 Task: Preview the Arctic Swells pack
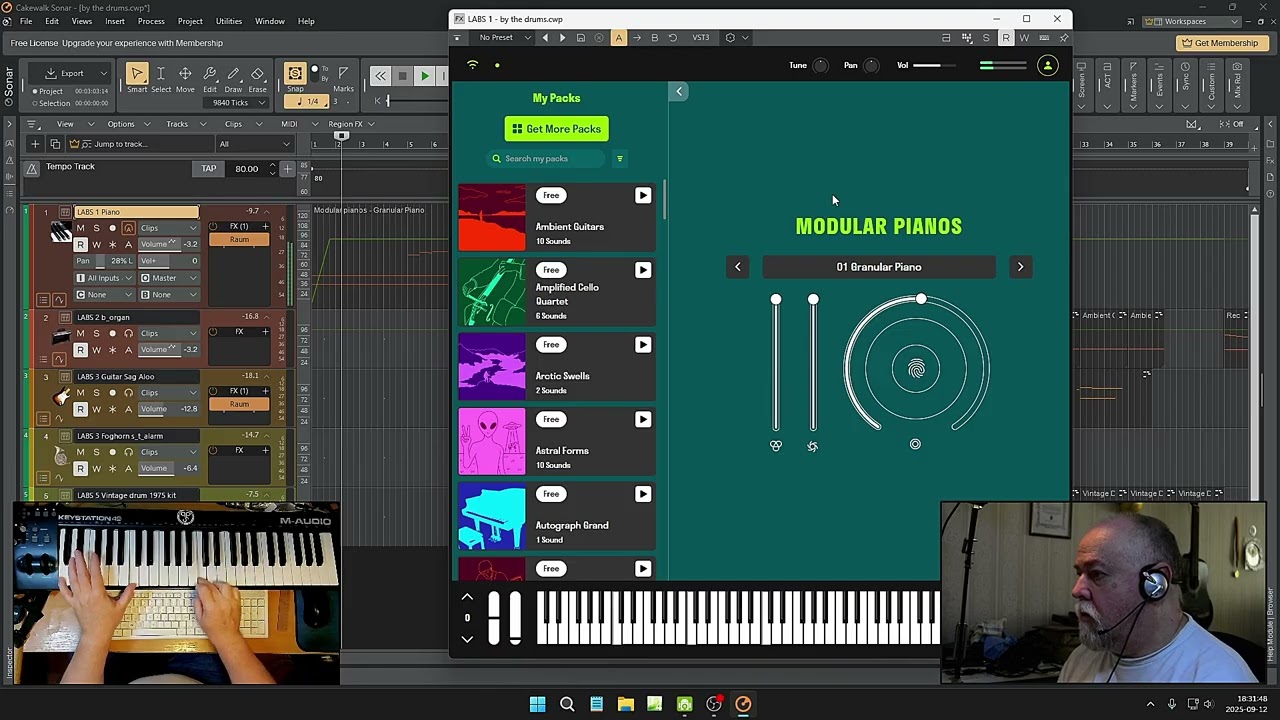(643, 345)
